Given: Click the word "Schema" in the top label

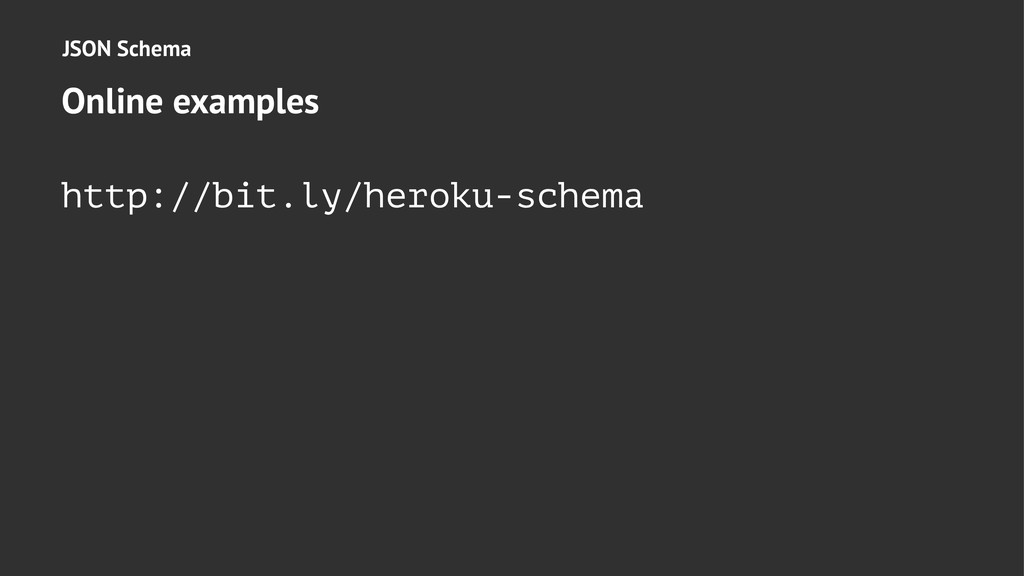Looking at the screenshot, I should 154,48.
